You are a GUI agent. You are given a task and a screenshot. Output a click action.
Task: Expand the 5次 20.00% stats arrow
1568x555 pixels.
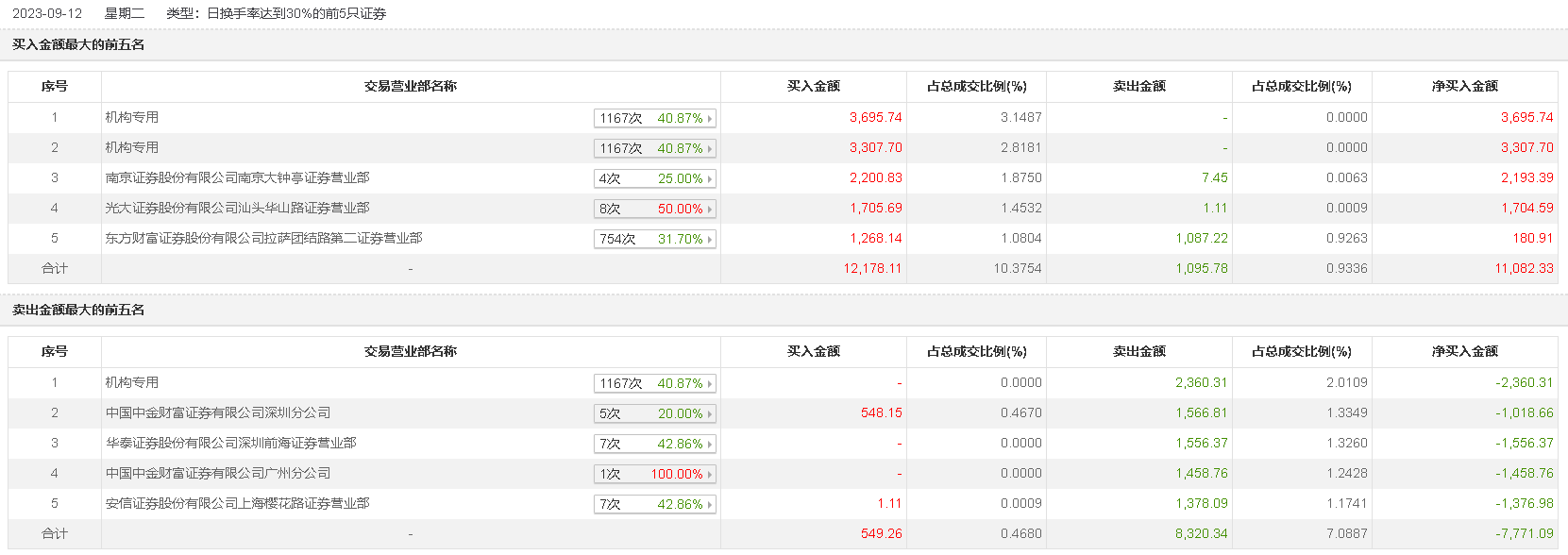click(x=710, y=414)
